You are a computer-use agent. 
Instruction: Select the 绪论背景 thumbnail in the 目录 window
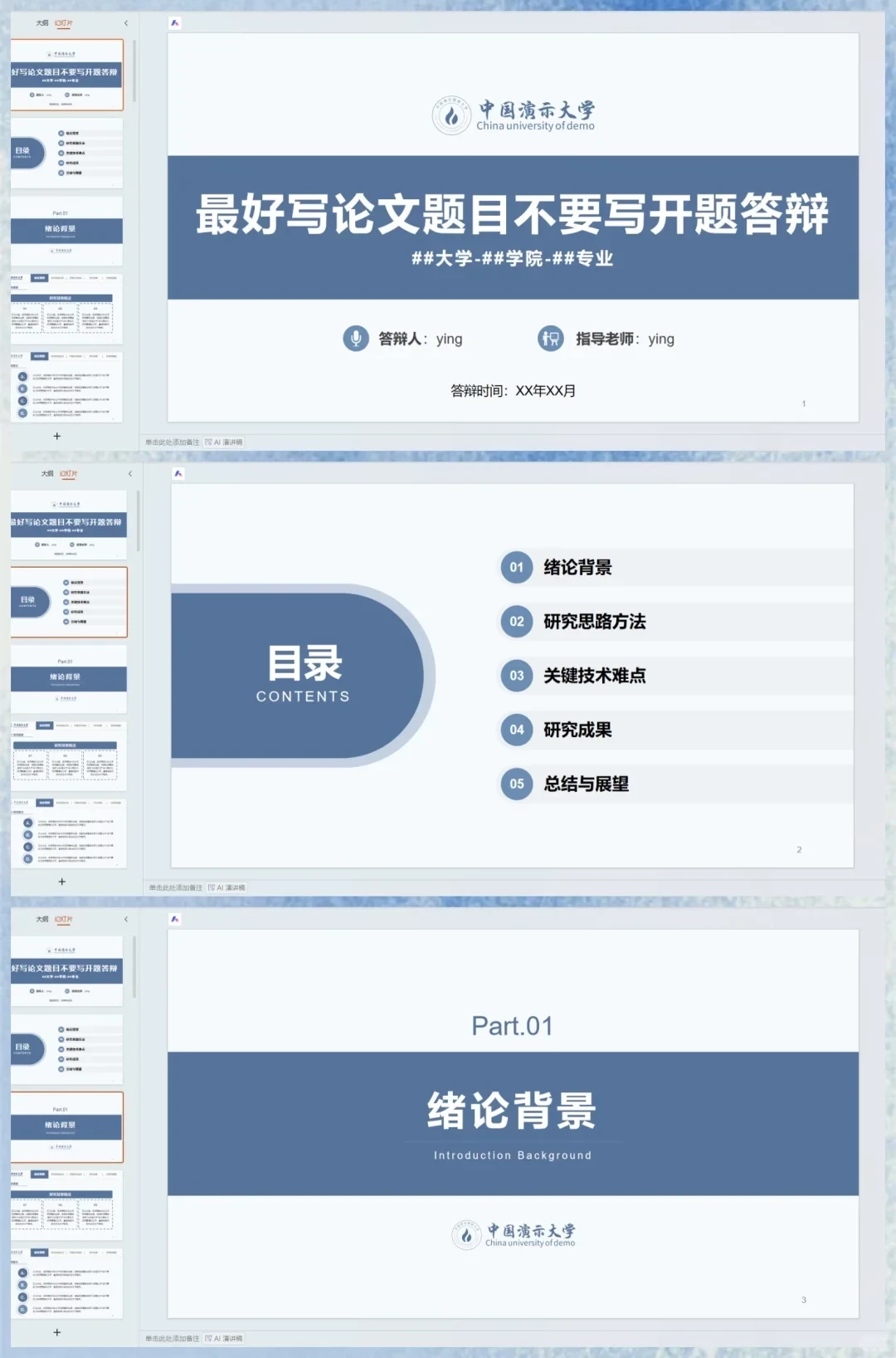coord(69,680)
